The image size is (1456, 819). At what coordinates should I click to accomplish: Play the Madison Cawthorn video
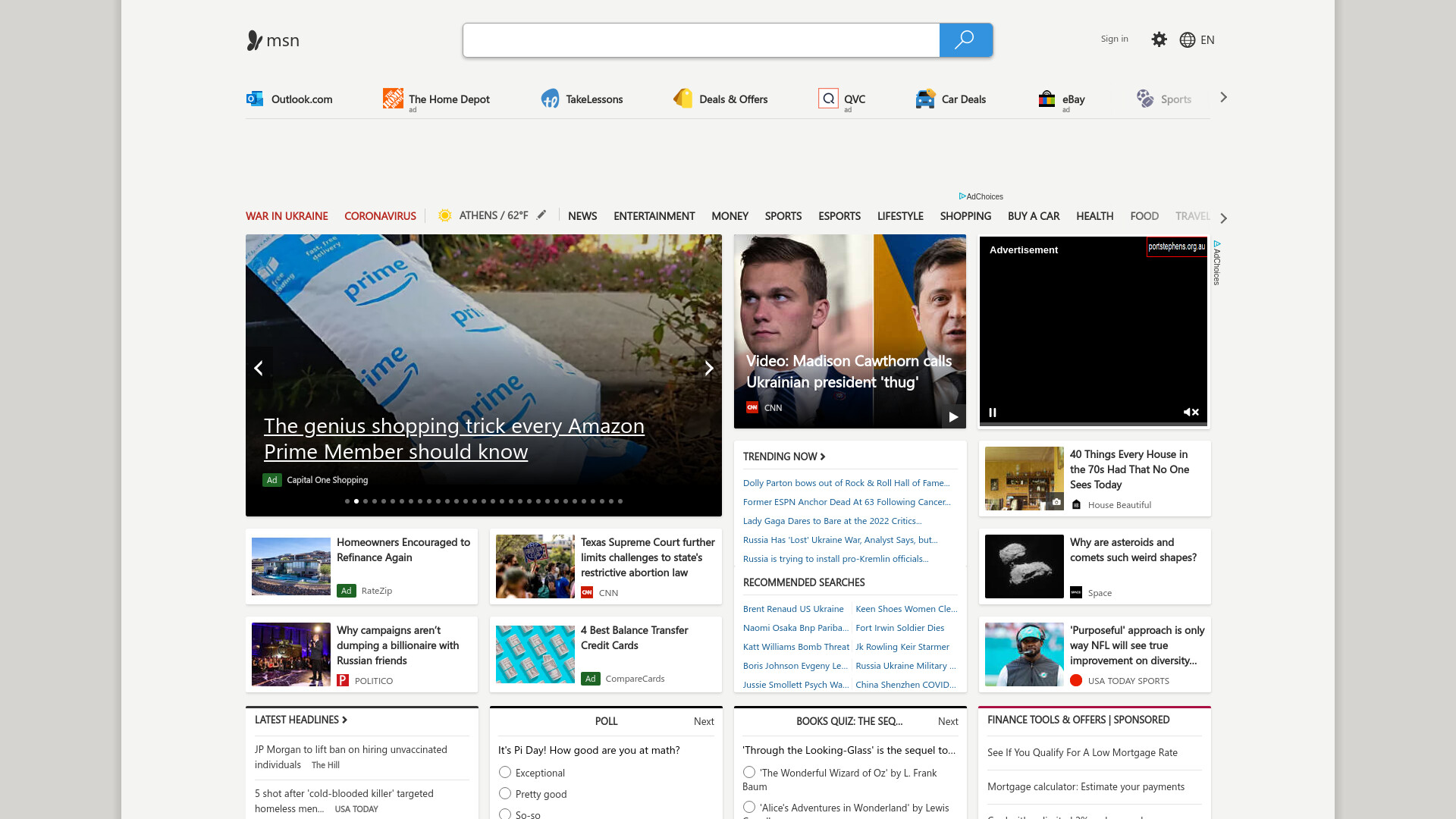tap(953, 417)
